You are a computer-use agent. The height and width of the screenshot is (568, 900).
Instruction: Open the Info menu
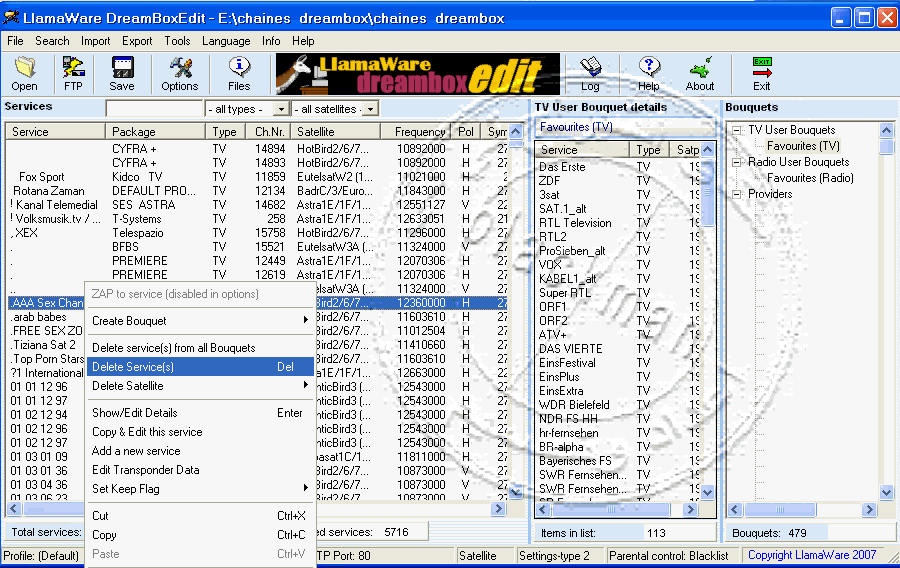(271, 41)
